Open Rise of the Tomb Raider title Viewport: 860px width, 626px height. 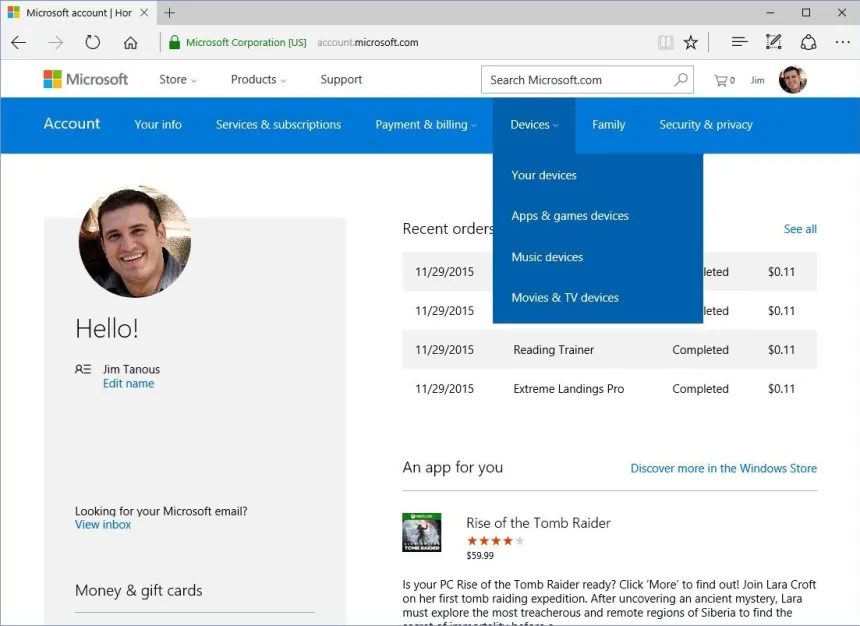click(x=538, y=523)
